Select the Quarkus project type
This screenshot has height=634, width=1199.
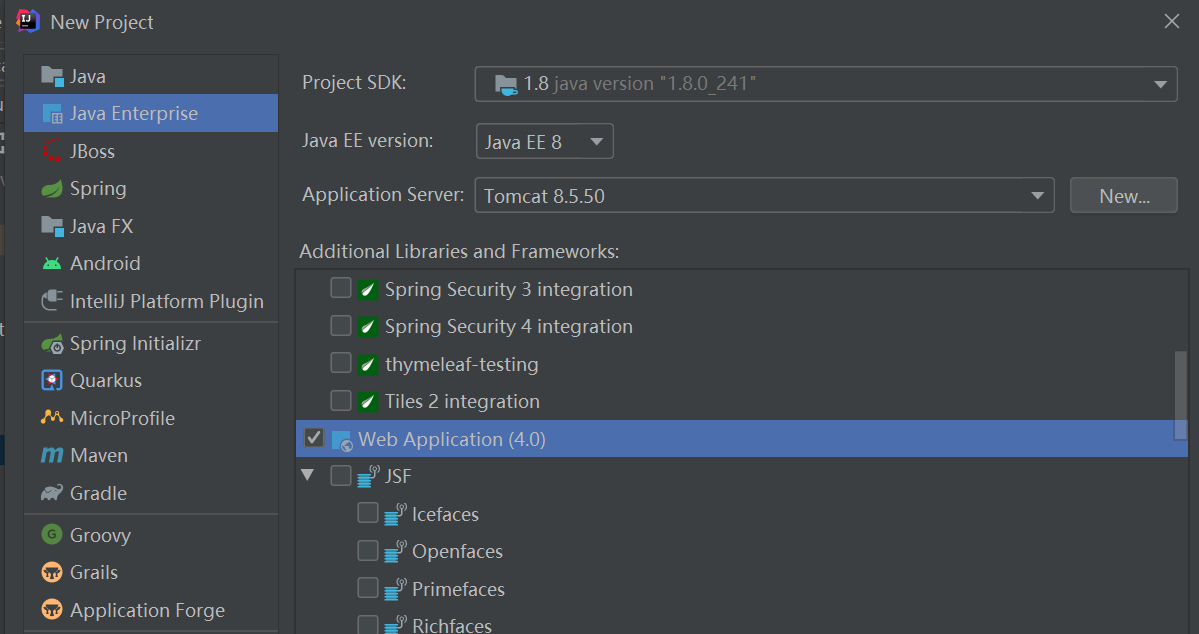point(151,380)
